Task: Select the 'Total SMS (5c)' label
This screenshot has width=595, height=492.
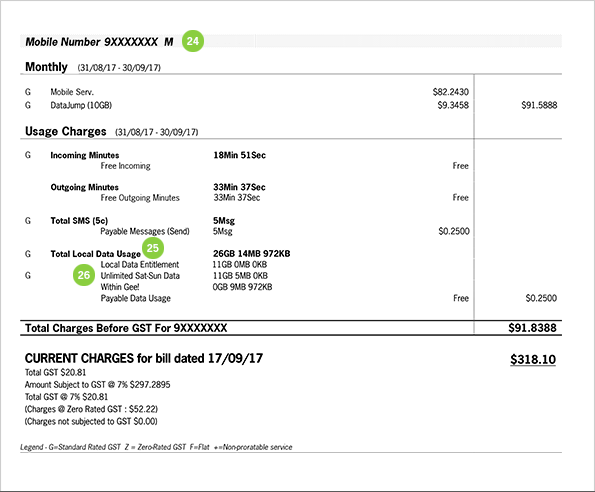Action: (x=79, y=221)
